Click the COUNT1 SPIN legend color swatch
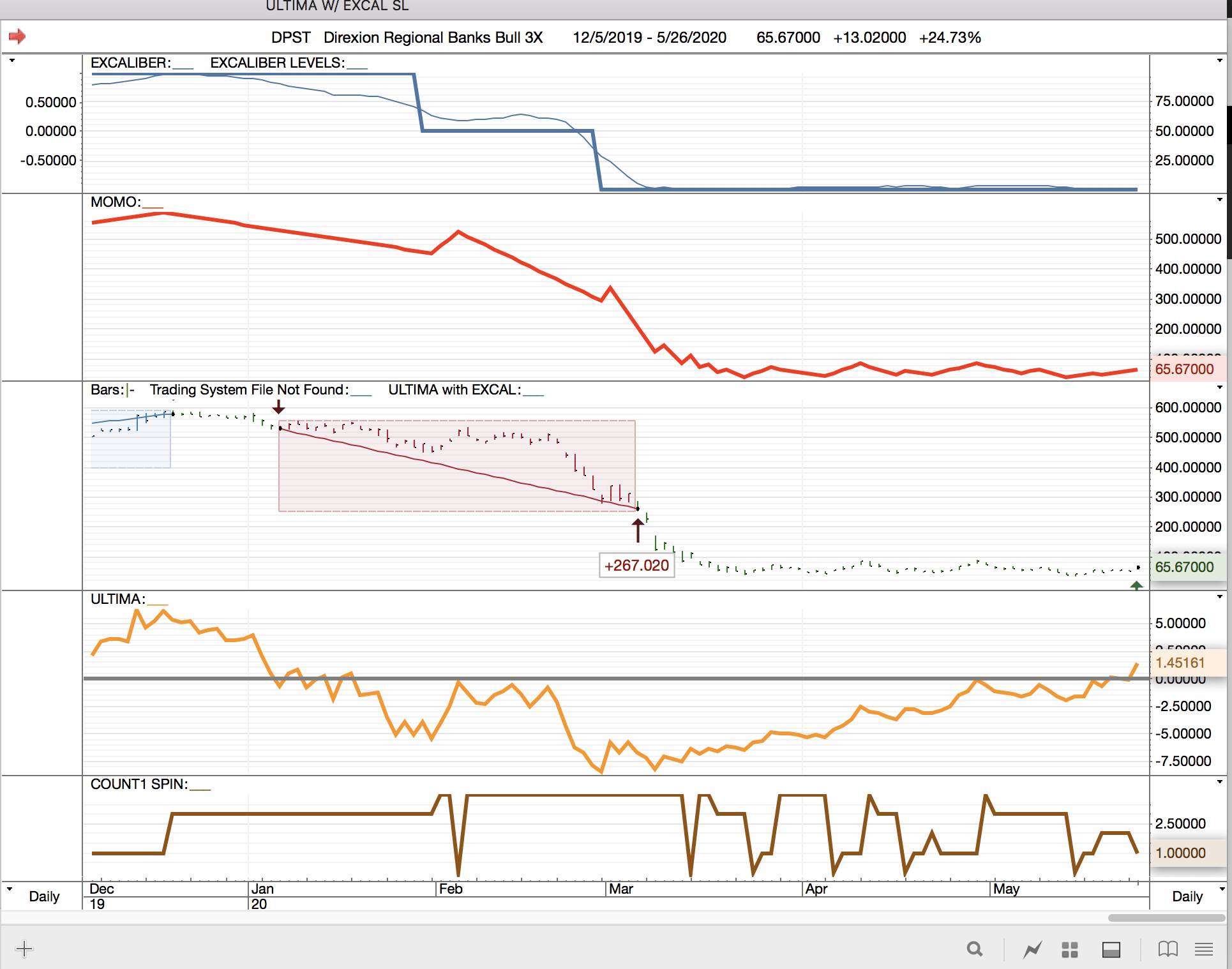The image size is (1232, 969). (200, 789)
